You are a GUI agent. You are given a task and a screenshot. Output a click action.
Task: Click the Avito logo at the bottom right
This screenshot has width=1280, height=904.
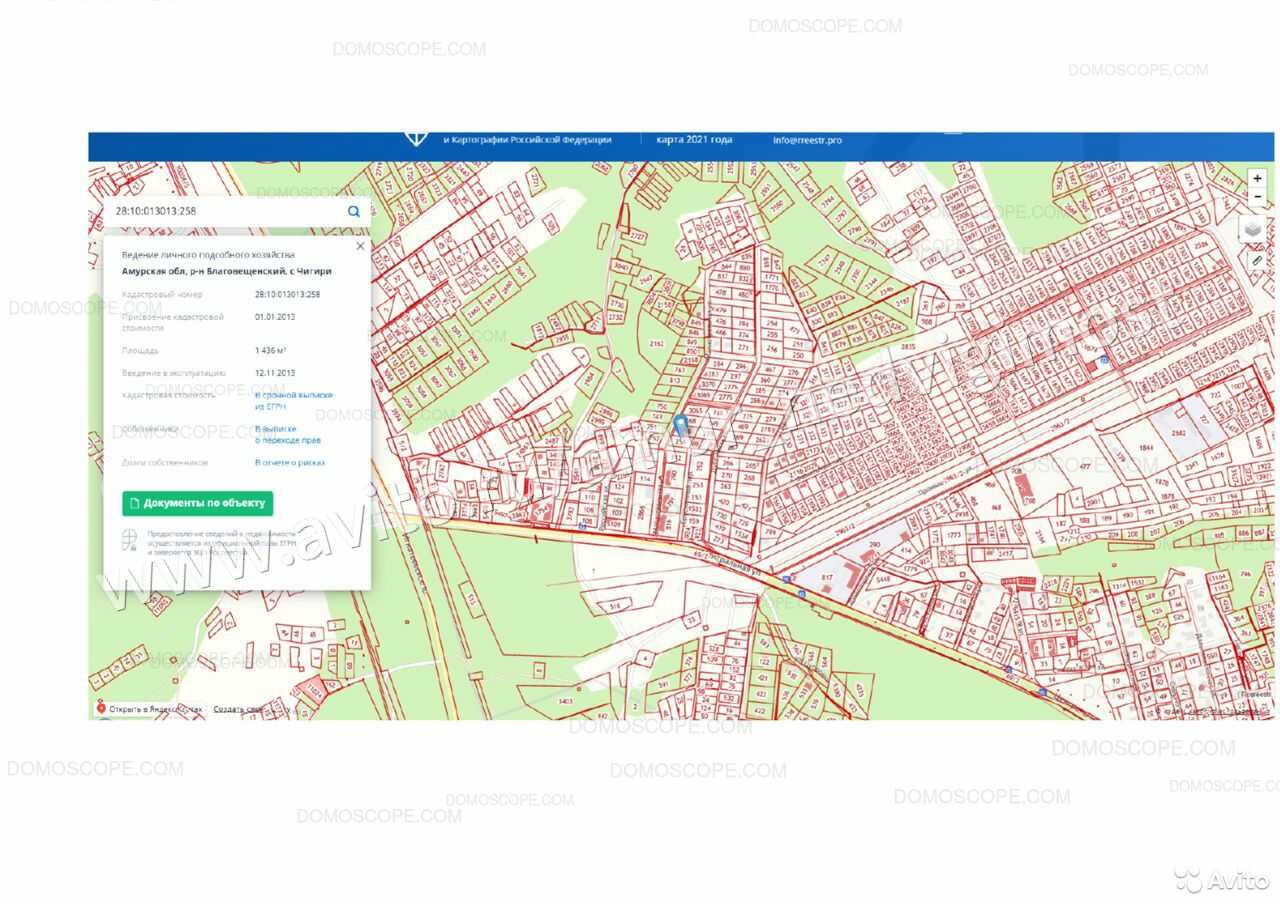pyautogui.click(x=1222, y=880)
